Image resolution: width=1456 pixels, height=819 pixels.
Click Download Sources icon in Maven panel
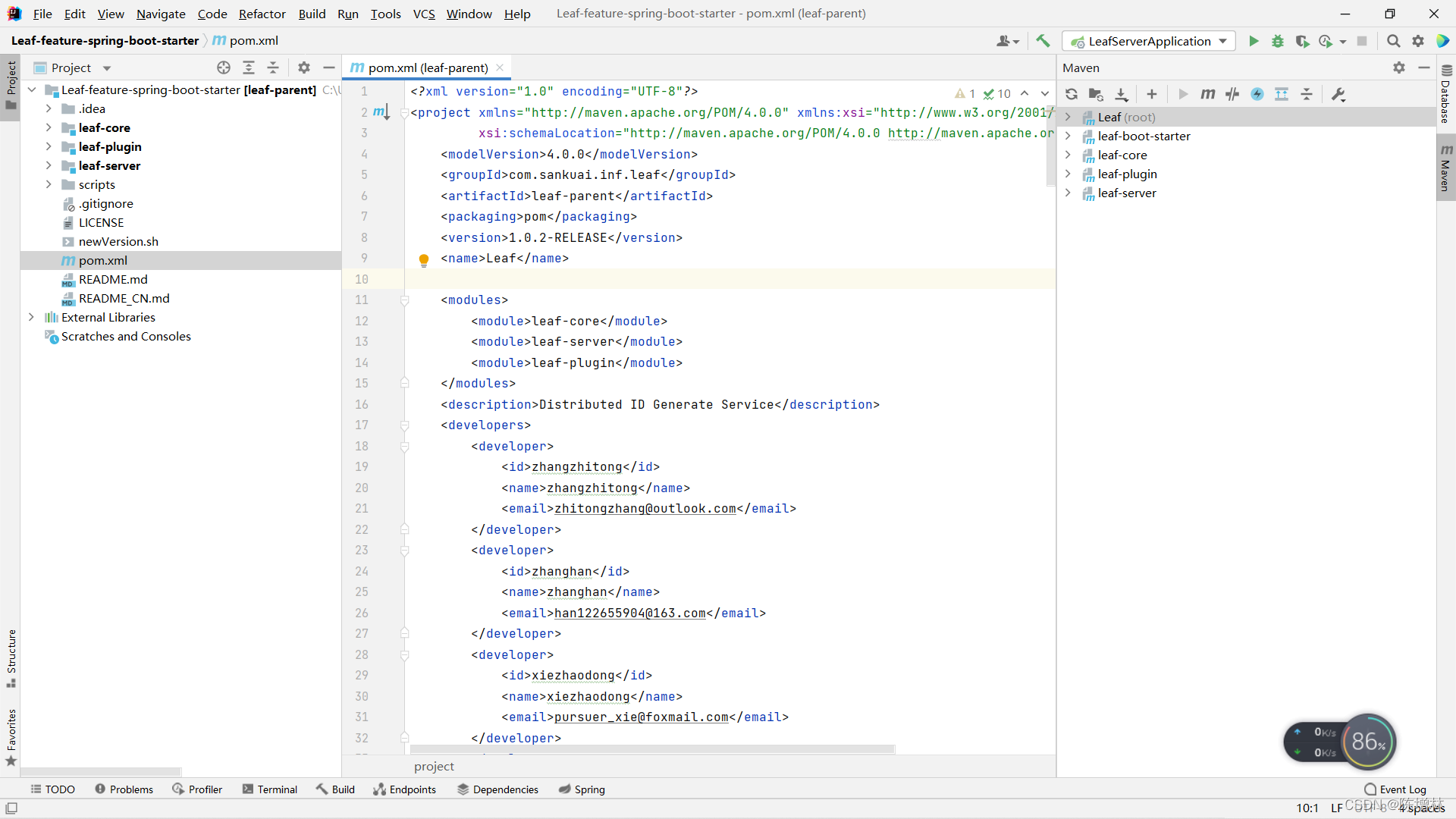[x=1121, y=94]
